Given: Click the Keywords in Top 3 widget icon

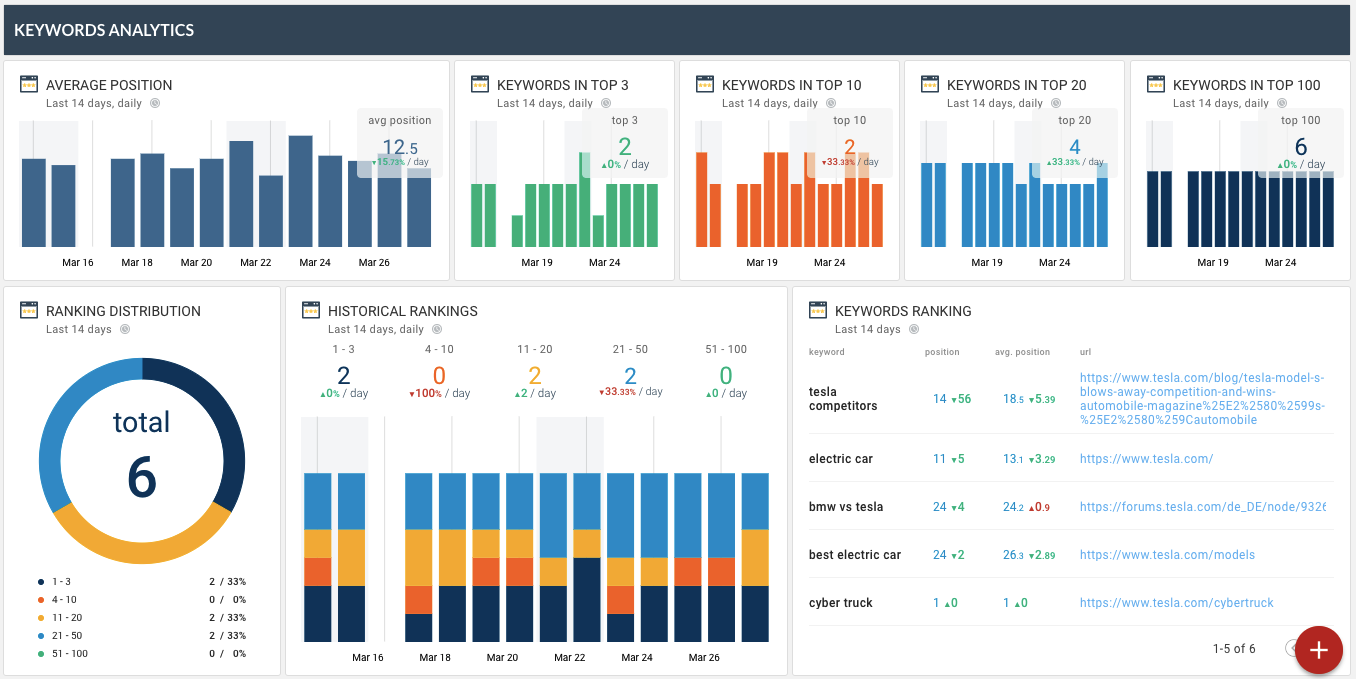Looking at the screenshot, I should pos(480,84).
